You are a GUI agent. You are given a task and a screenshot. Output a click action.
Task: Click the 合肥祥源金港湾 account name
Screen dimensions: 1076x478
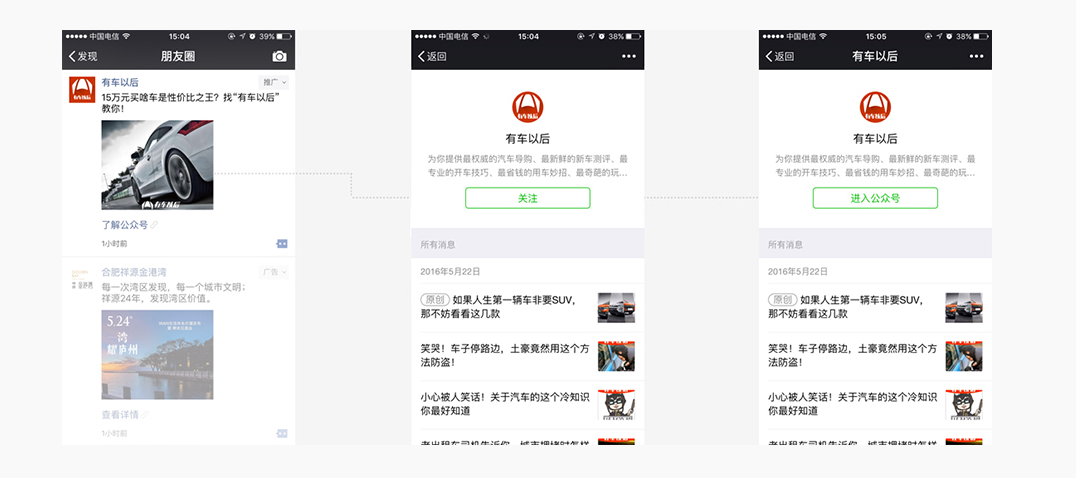pyautogui.click(x=134, y=272)
